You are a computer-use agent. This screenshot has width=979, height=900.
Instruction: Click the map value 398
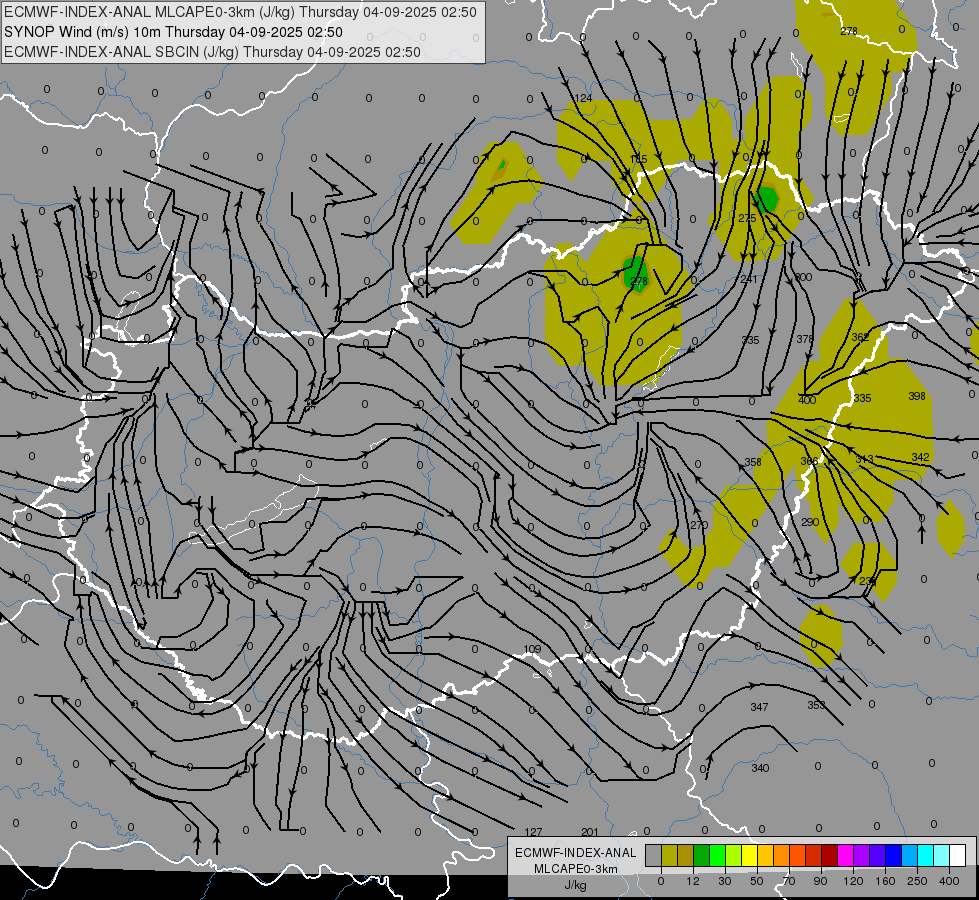[x=917, y=396]
